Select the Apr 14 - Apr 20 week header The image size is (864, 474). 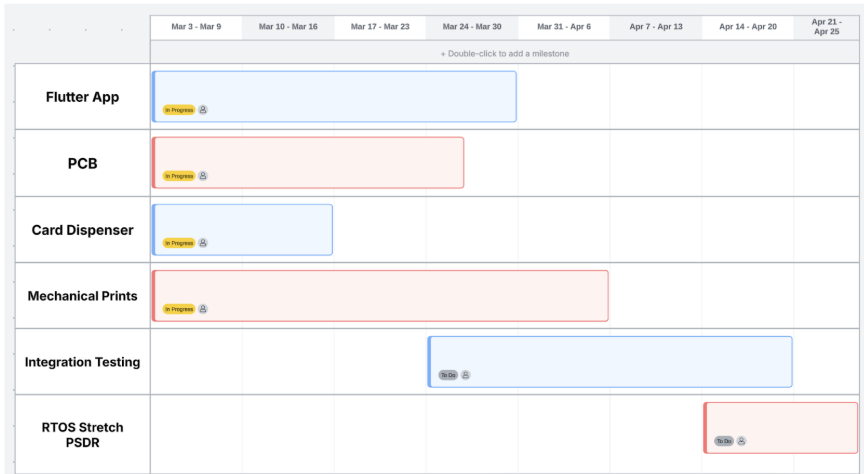pyautogui.click(x=747, y=27)
